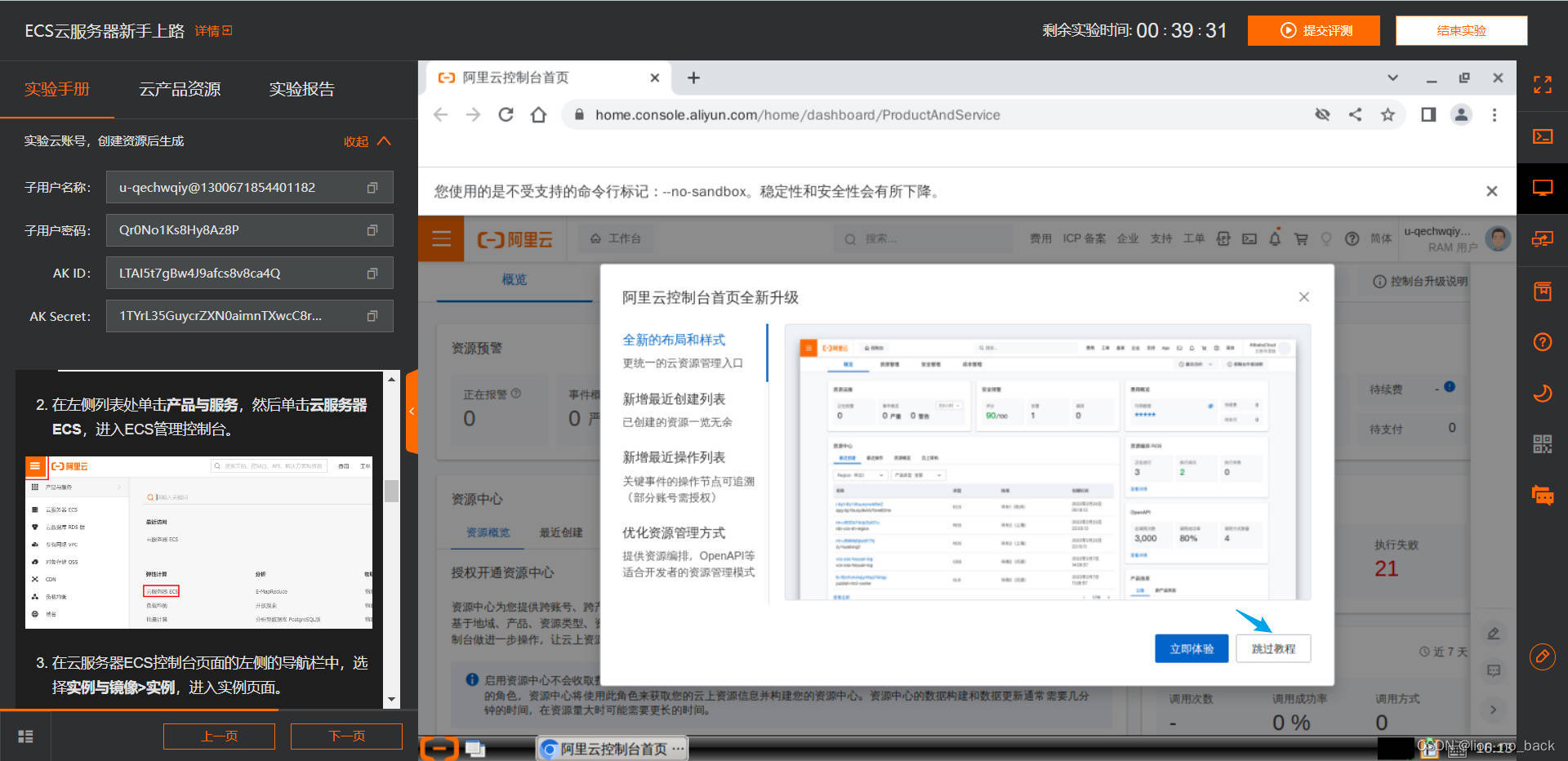Open the 详情 link beside the title

click(x=213, y=31)
